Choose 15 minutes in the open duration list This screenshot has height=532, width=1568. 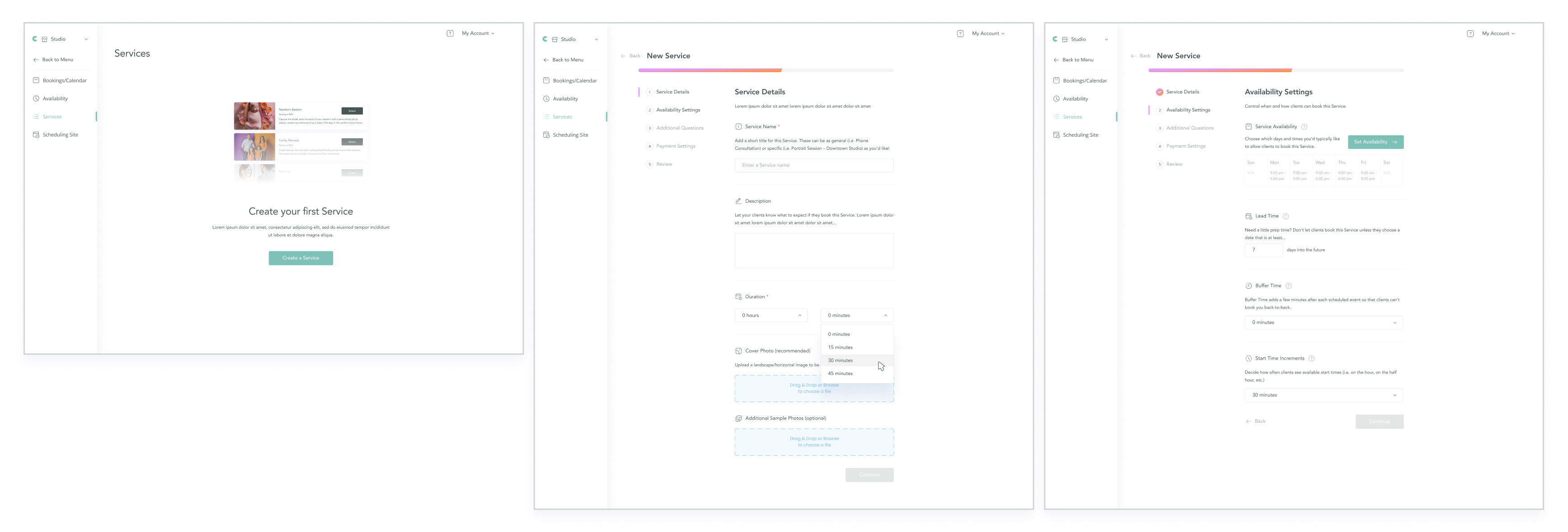840,347
